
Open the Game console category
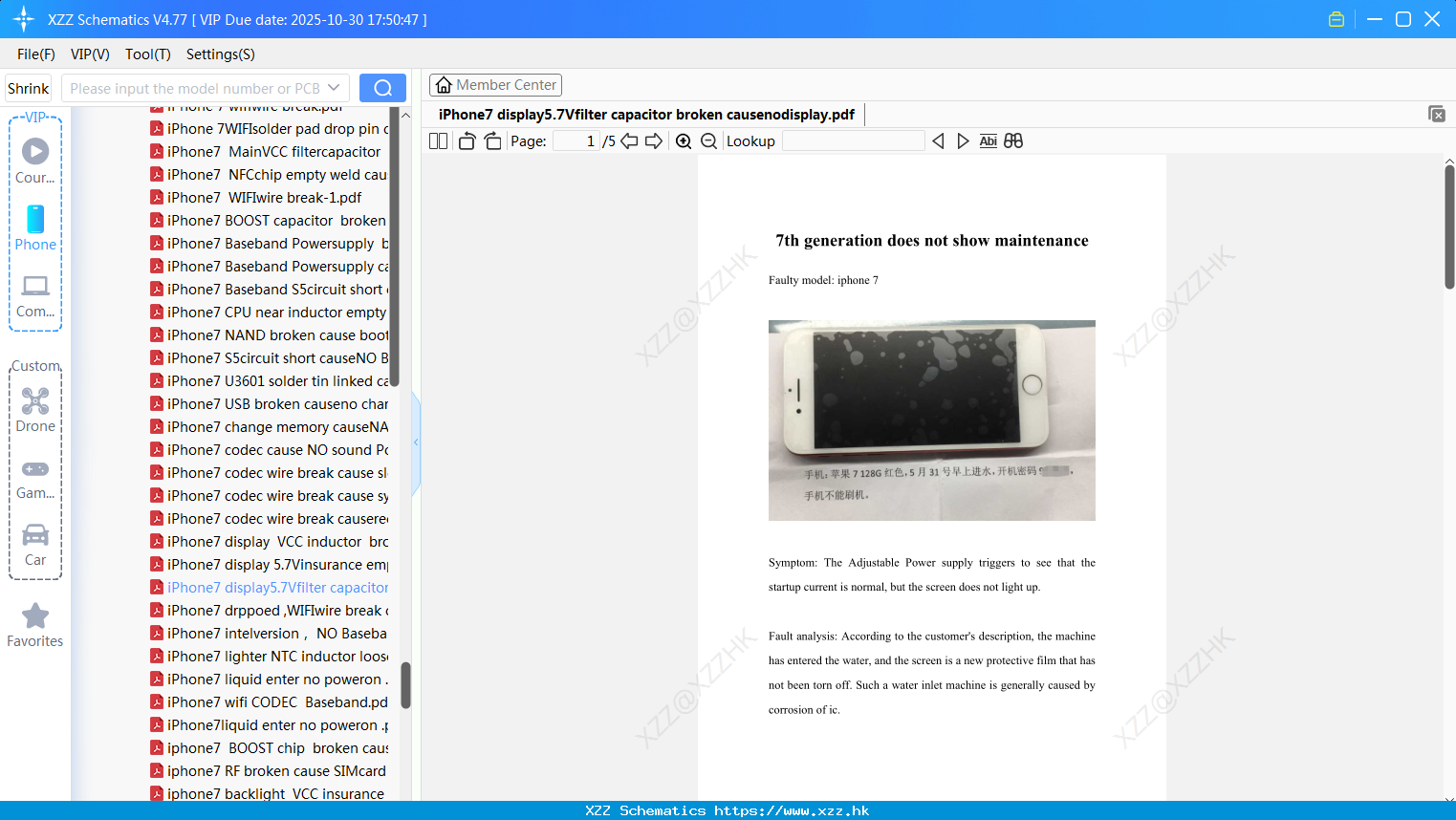point(35,478)
